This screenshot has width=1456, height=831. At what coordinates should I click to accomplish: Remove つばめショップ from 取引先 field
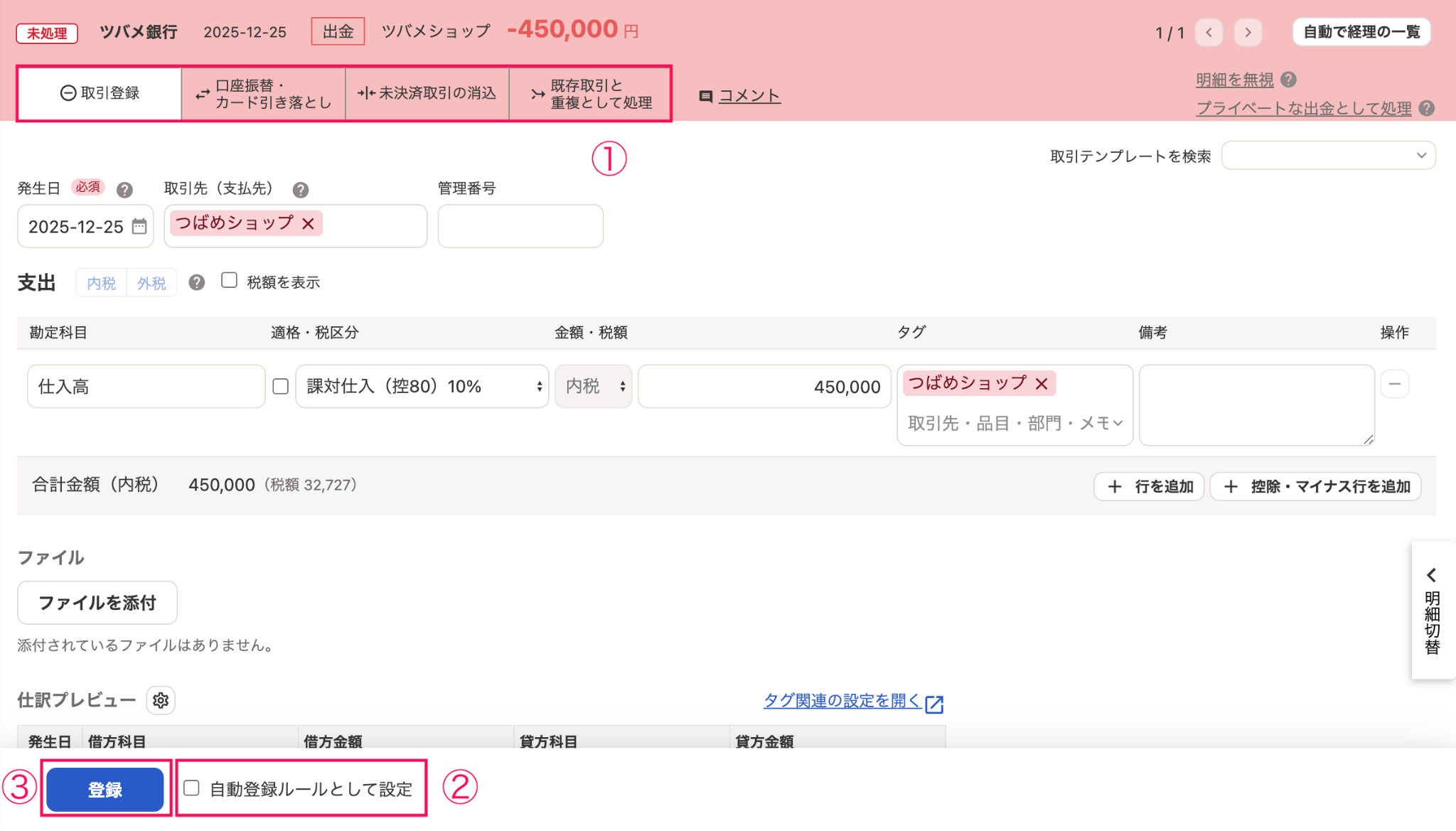pos(308,223)
